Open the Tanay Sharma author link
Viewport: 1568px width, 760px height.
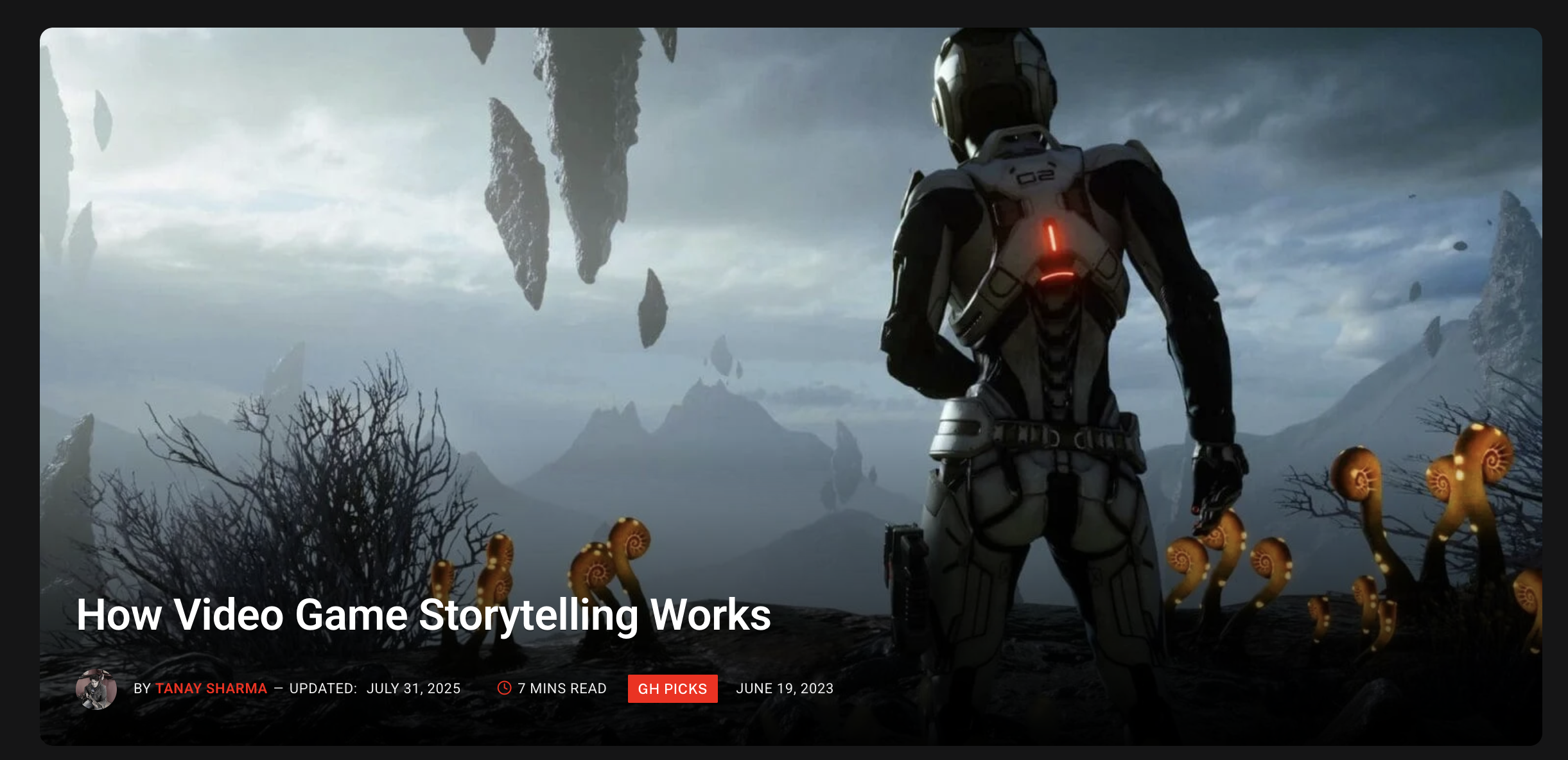coord(211,689)
